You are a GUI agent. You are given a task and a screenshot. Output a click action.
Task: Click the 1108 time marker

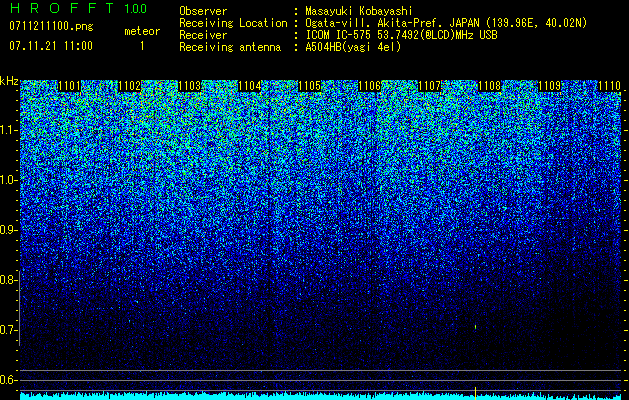pos(490,86)
